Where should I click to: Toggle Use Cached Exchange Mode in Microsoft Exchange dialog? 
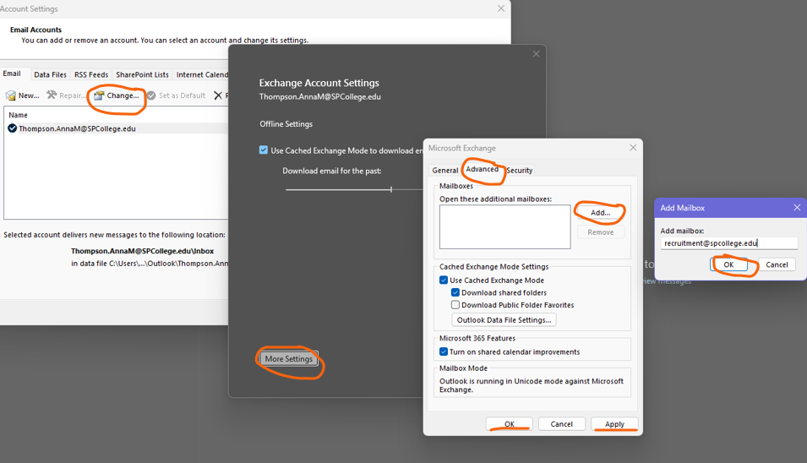(x=444, y=280)
